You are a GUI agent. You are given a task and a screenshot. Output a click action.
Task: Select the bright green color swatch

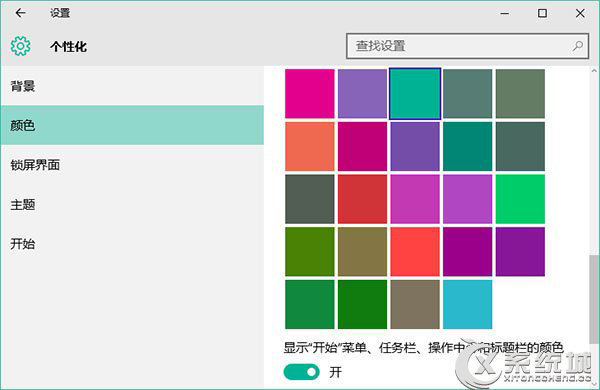pos(520,199)
